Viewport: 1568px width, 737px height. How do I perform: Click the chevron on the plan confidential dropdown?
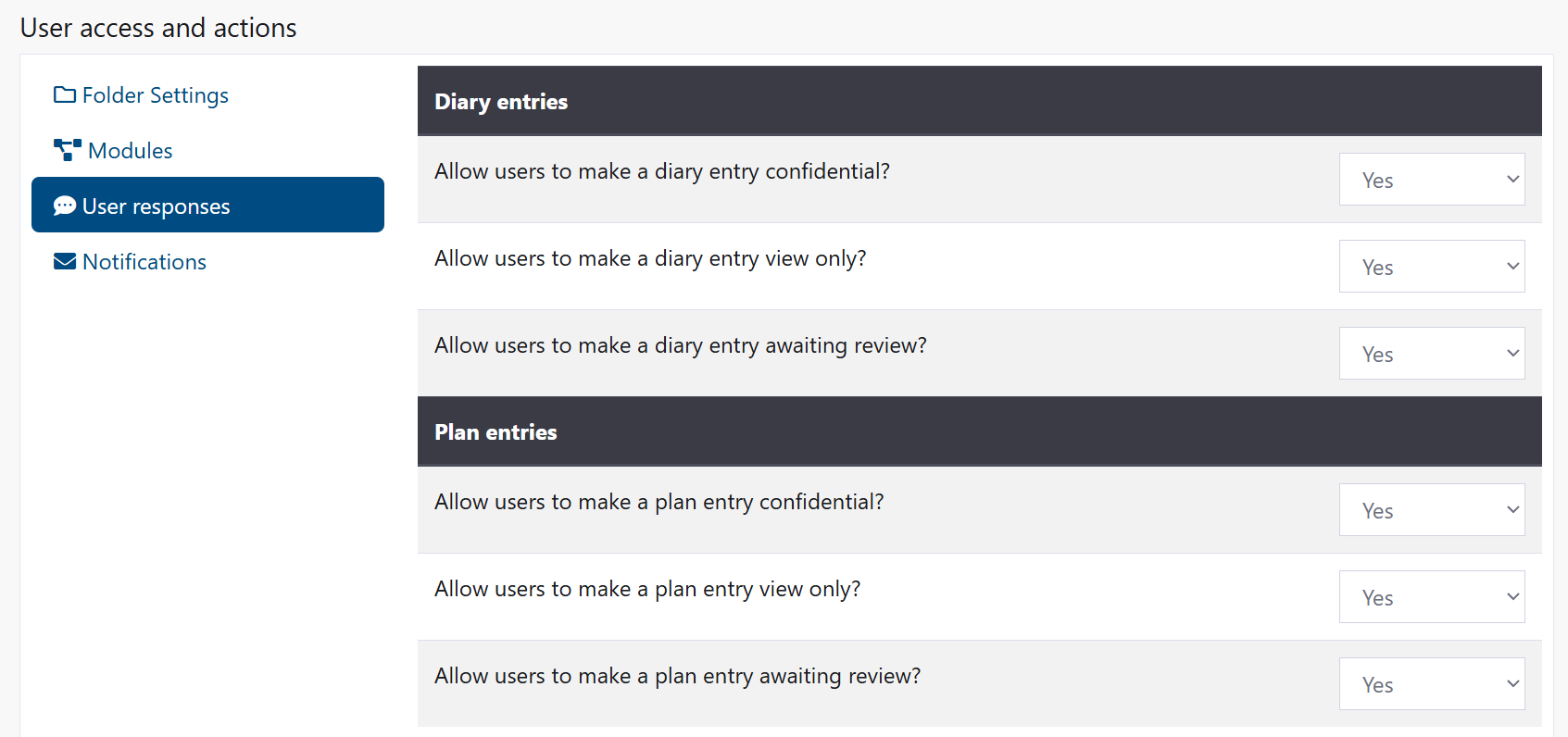1511,509
